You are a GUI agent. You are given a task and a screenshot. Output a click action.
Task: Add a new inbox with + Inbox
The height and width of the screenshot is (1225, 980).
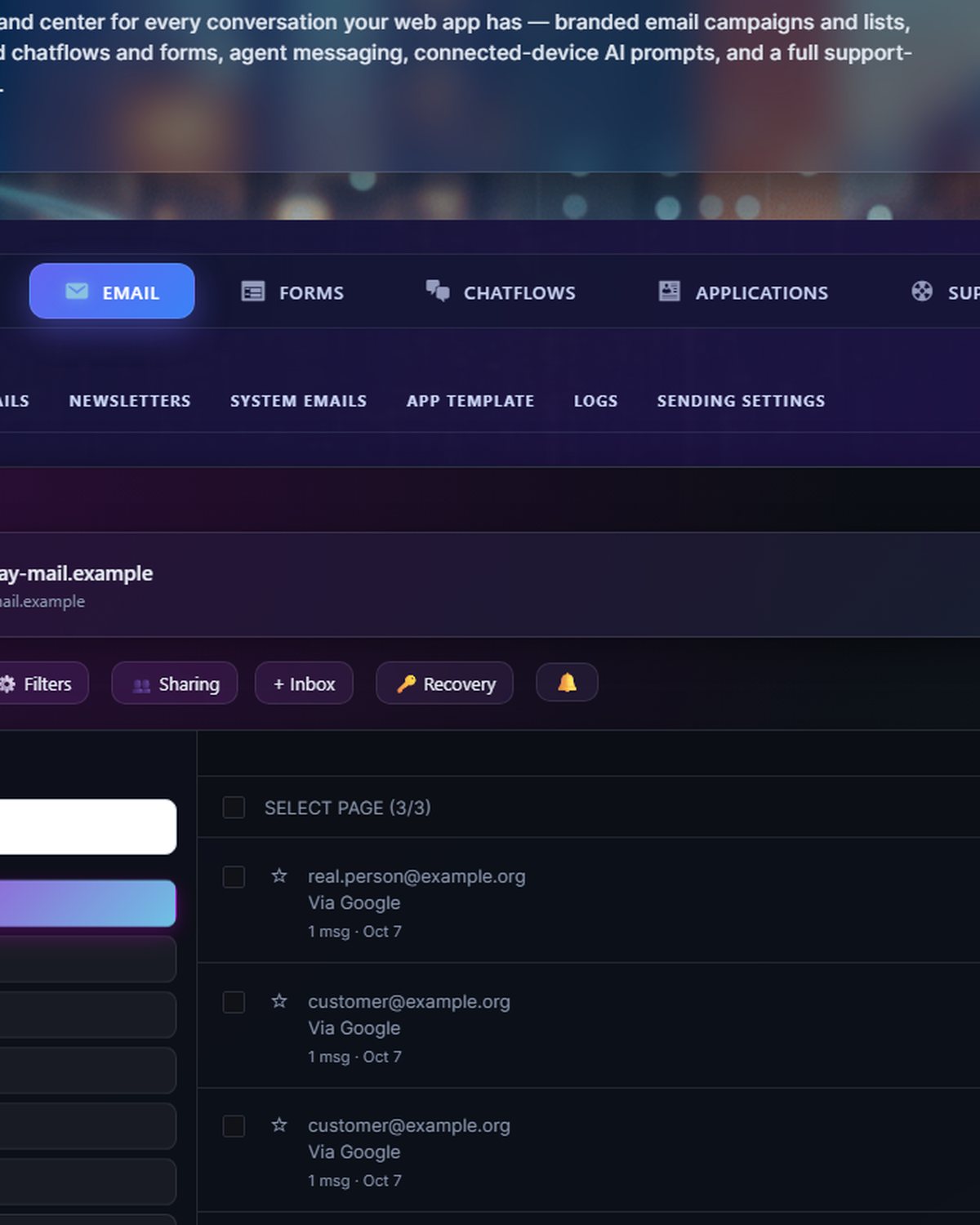point(304,684)
